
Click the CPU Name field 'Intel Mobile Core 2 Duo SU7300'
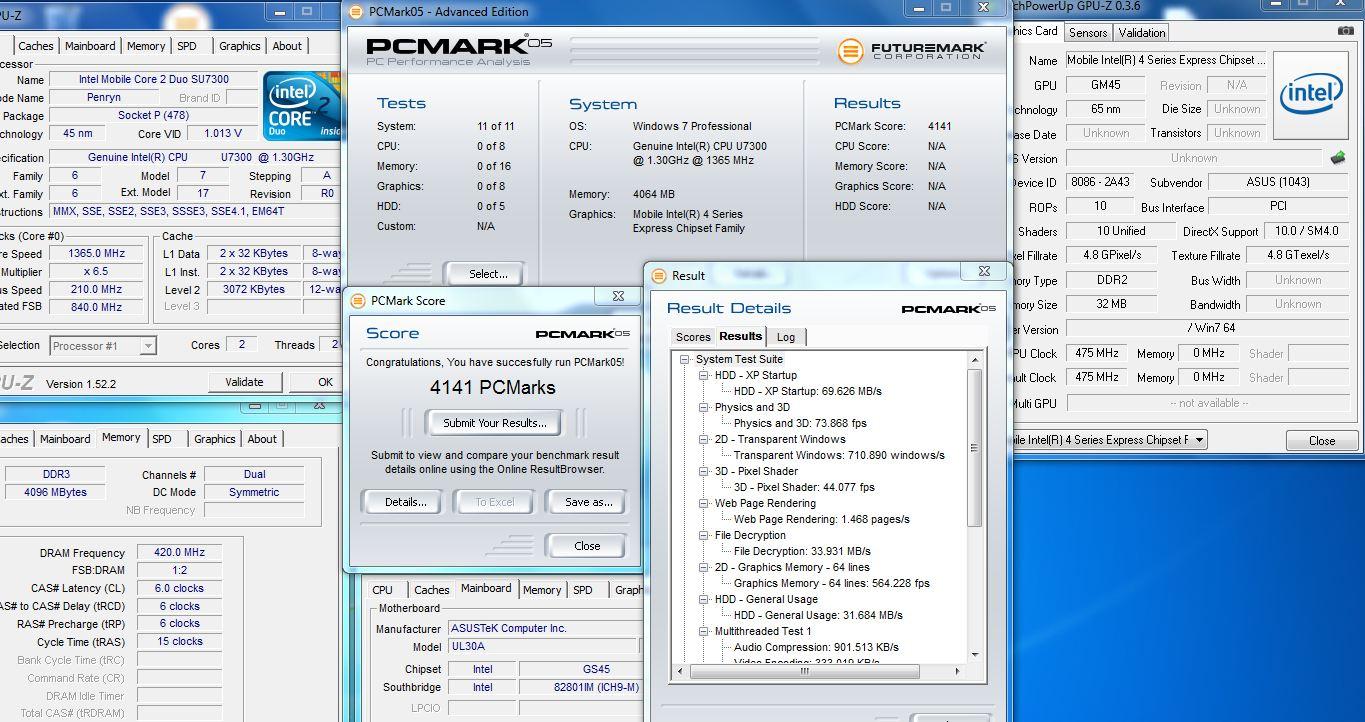pos(153,80)
